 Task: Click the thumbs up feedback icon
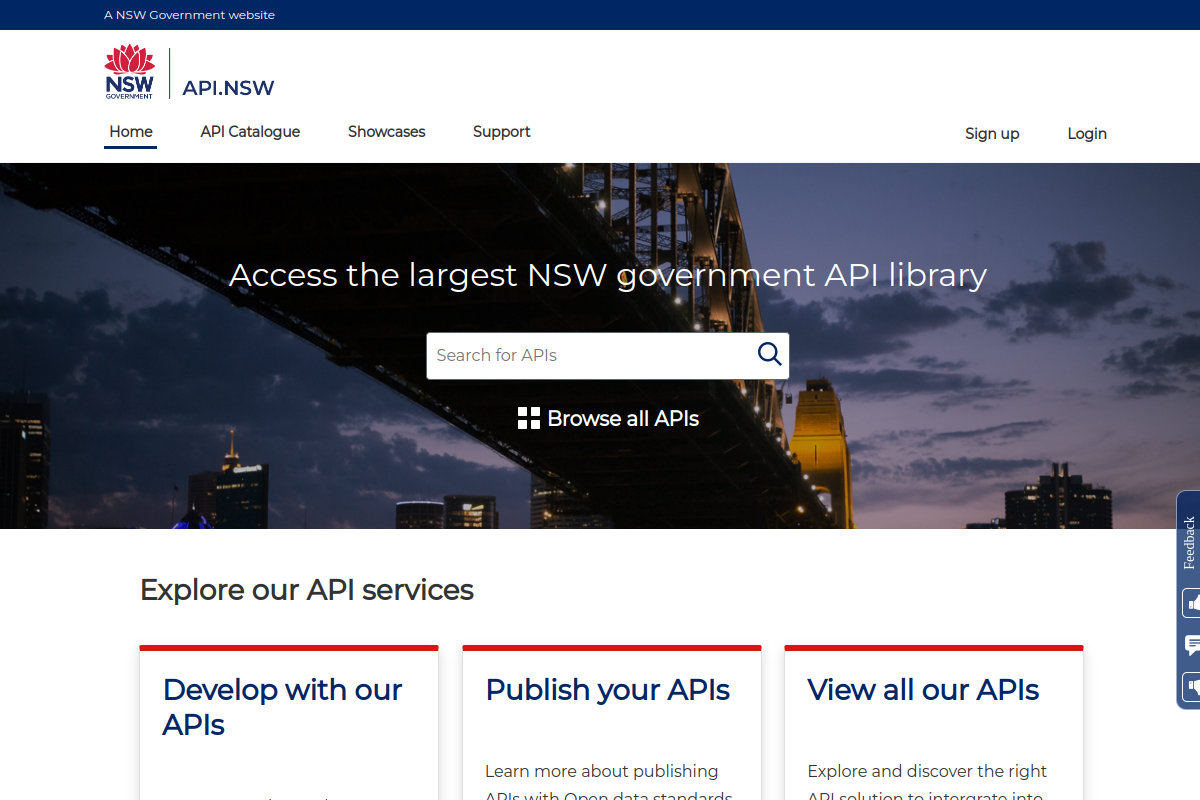(x=1192, y=603)
